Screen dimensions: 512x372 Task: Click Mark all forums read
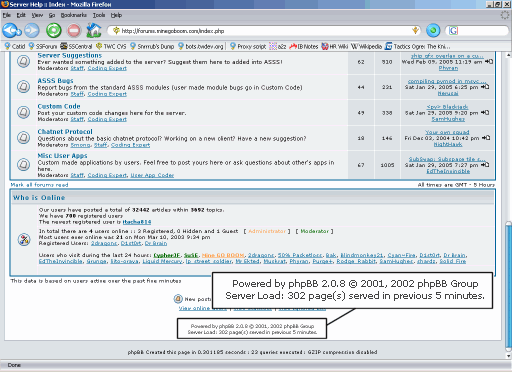point(39,185)
